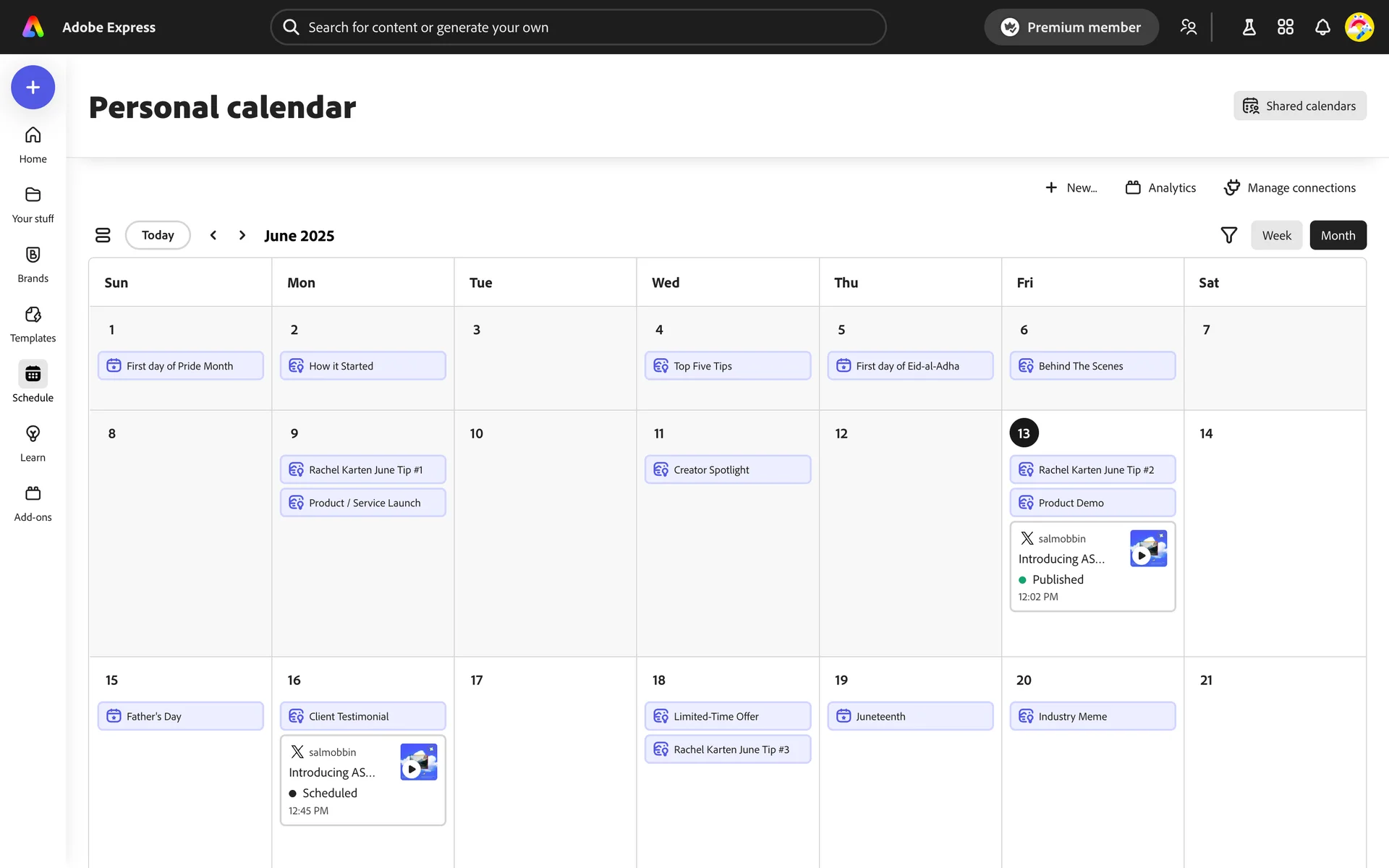Open the scheduled post video thumbnail
The height and width of the screenshot is (868, 1389).
point(418,762)
